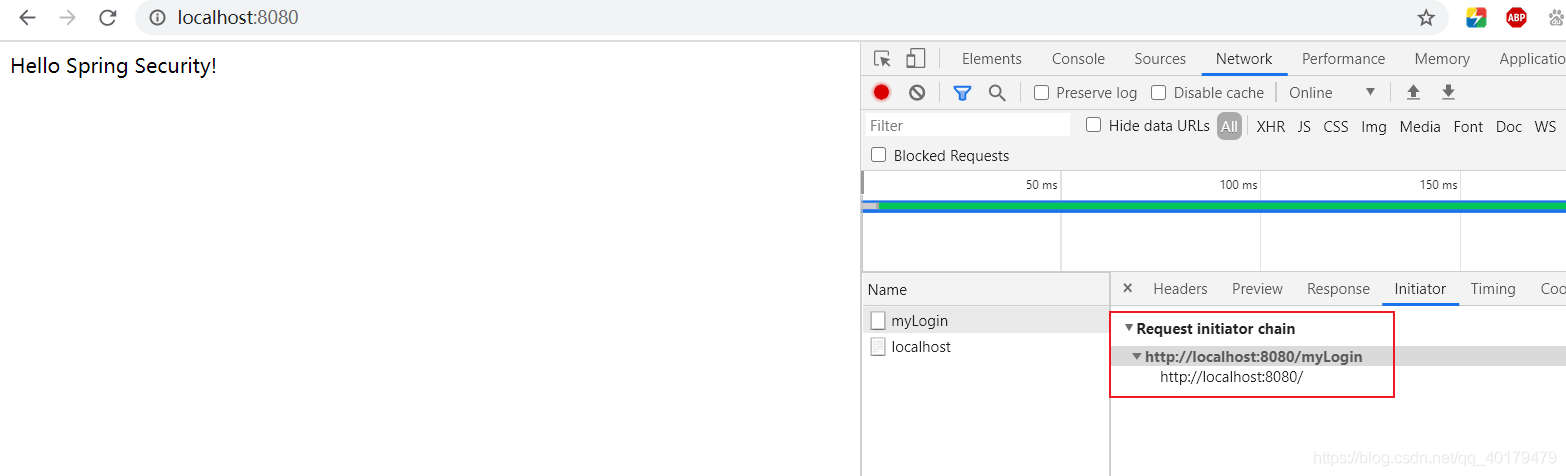The height and width of the screenshot is (476, 1566).
Task: Toggle the network filter funnel icon
Action: 962,93
